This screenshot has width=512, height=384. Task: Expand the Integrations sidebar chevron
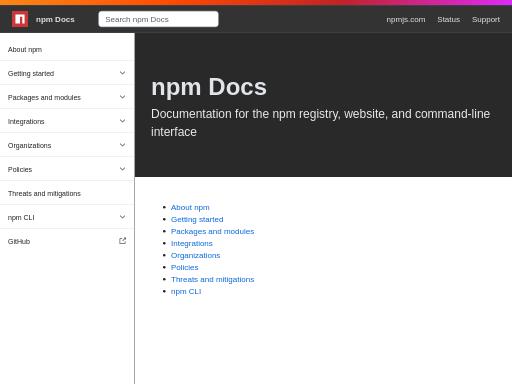pos(122,121)
